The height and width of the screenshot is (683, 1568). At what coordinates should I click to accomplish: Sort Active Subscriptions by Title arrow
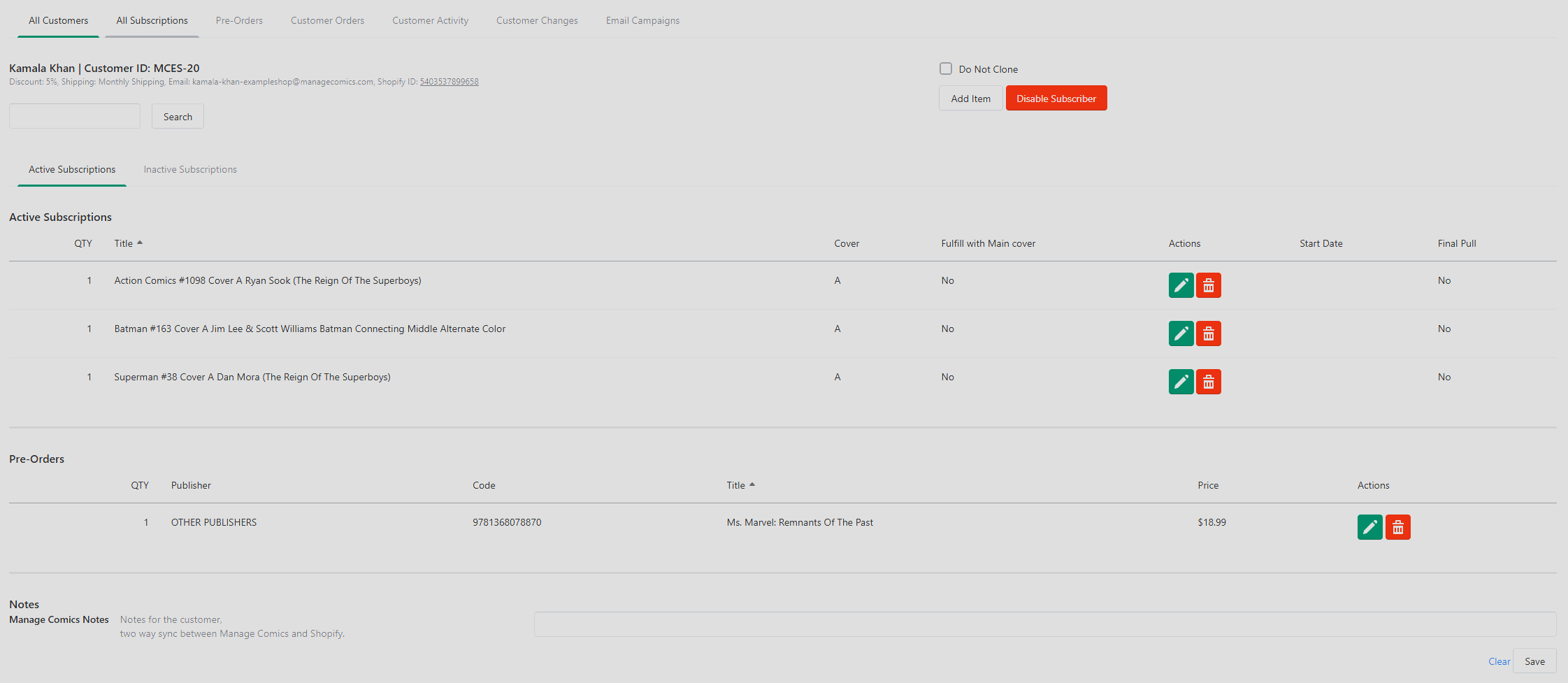pyautogui.click(x=140, y=243)
